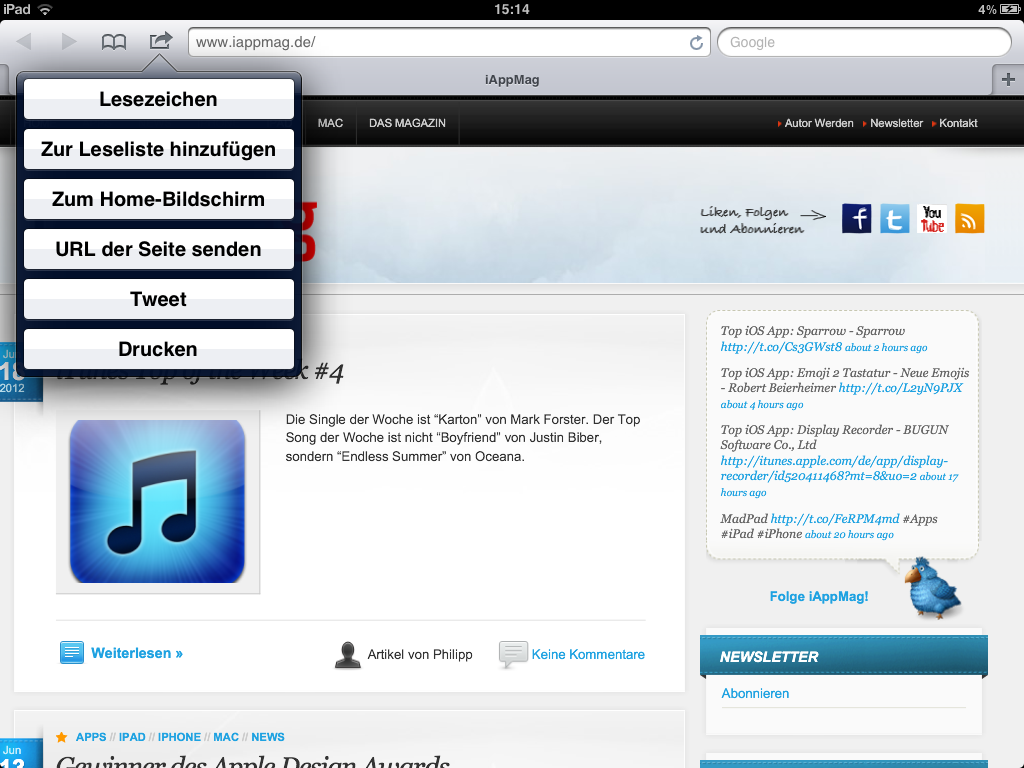This screenshot has height=768, width=1024.
Task: Tap the Google search field
Action: tap(865, 42)
